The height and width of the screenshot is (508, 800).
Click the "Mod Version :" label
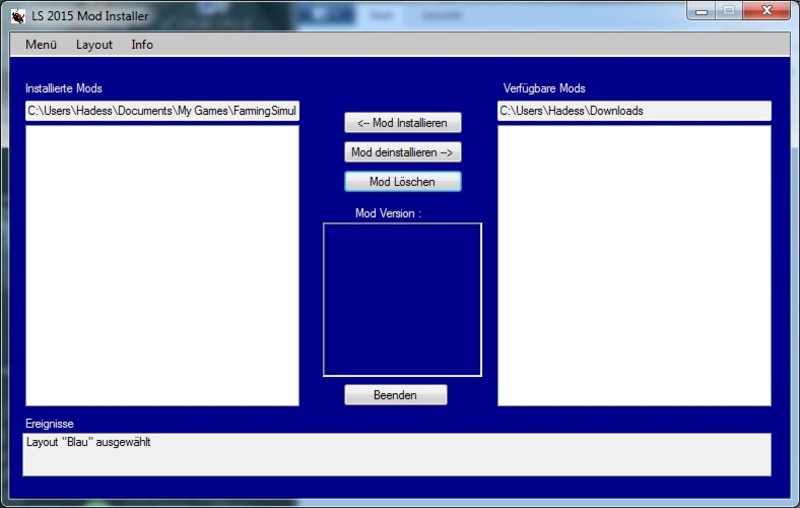(388, 213)
